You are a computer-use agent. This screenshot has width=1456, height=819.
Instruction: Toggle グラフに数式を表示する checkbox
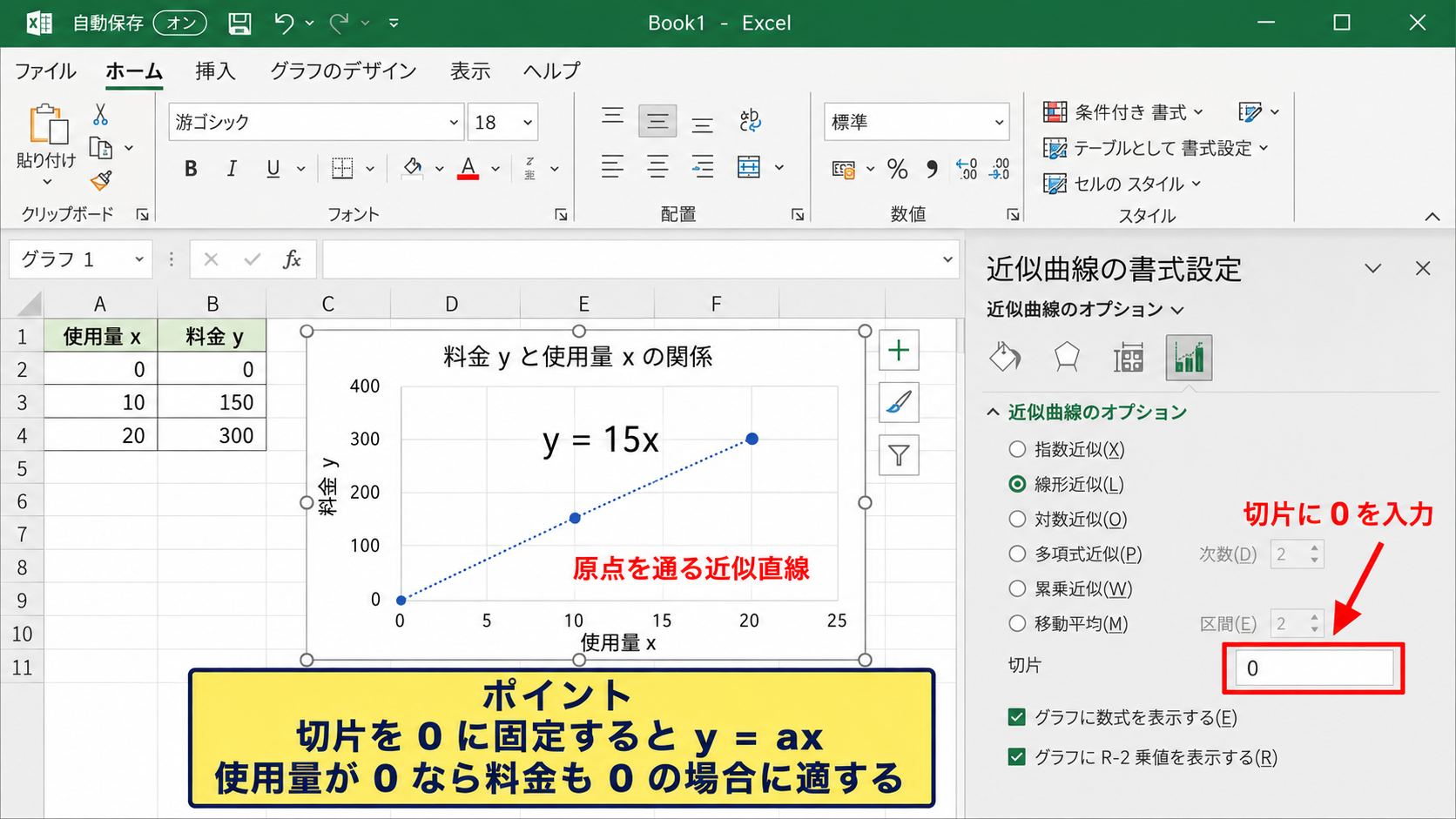1016,717
